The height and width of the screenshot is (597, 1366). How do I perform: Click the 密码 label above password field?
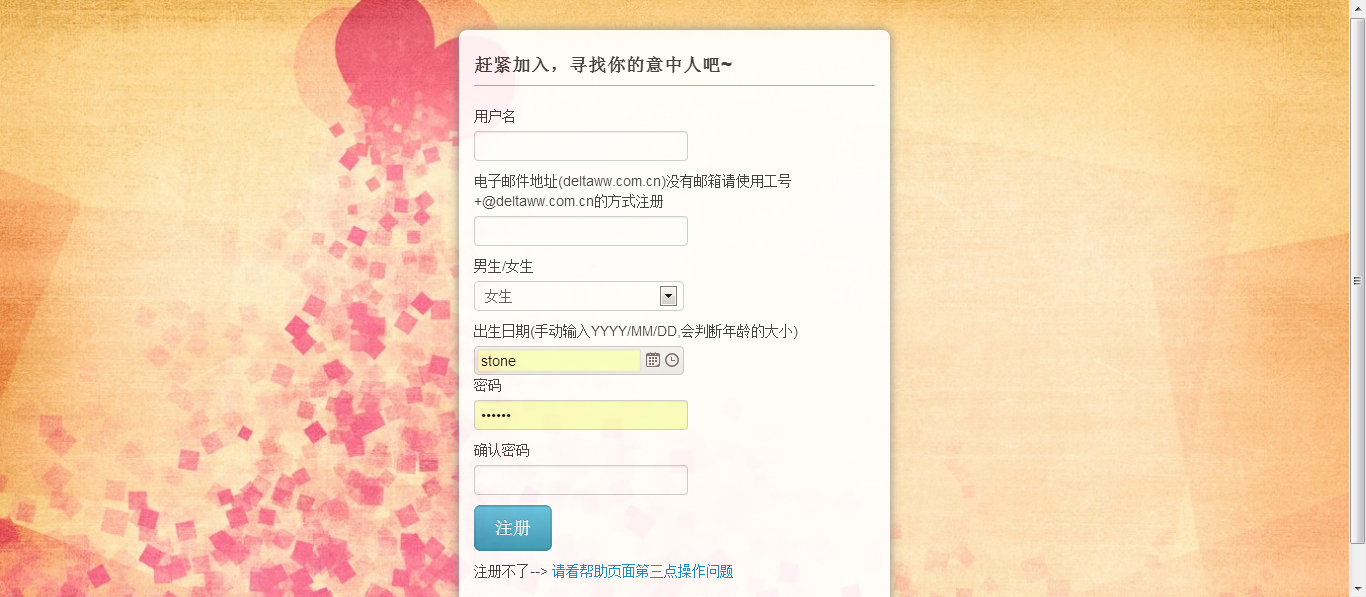(x=488, y=385)
